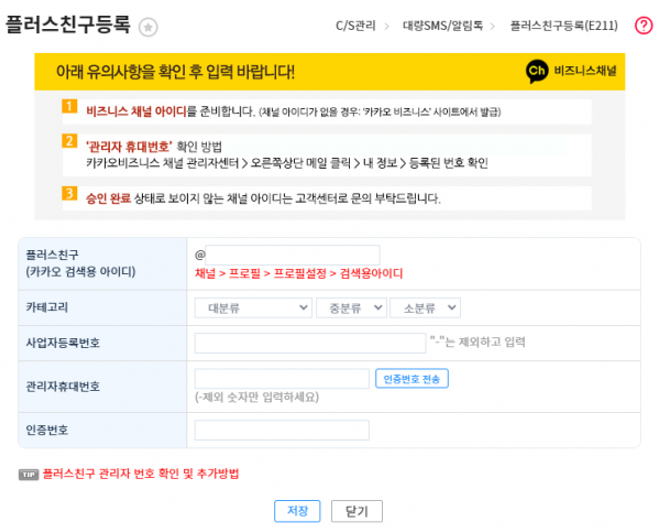Open 플러스친구 관리자 번호 확인 및 추가방법 link
This screenshot has height=532, width=658.
(x=140, y=474)
